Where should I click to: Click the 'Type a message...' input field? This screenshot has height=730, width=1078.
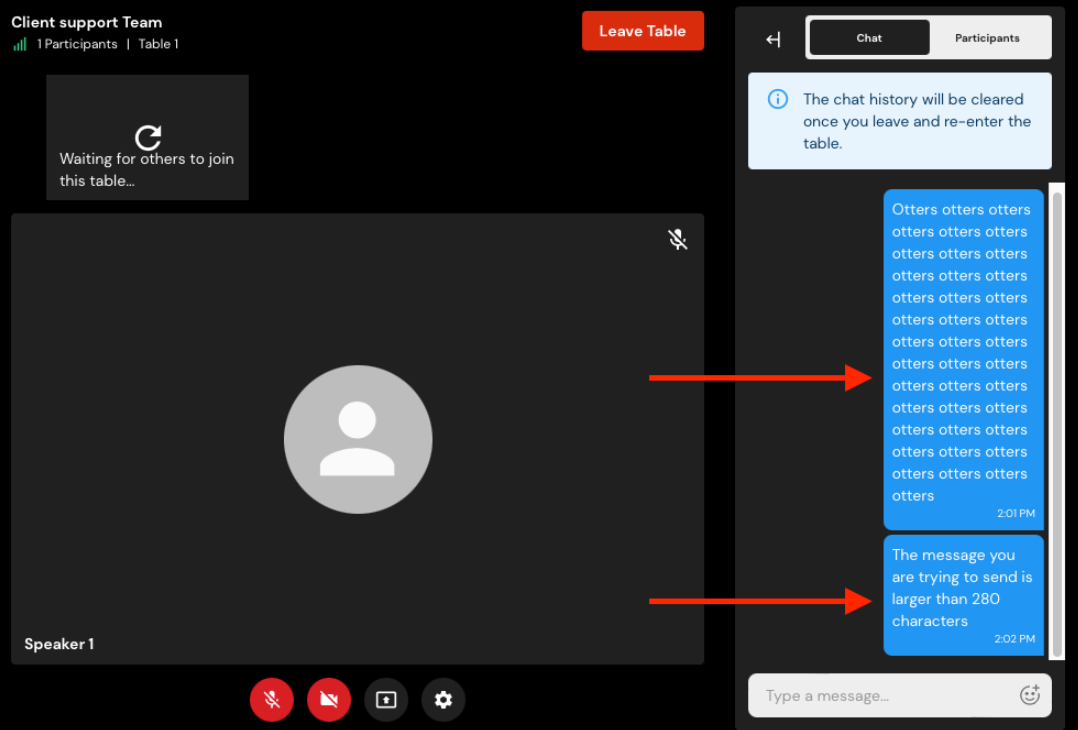pos(880,695)
